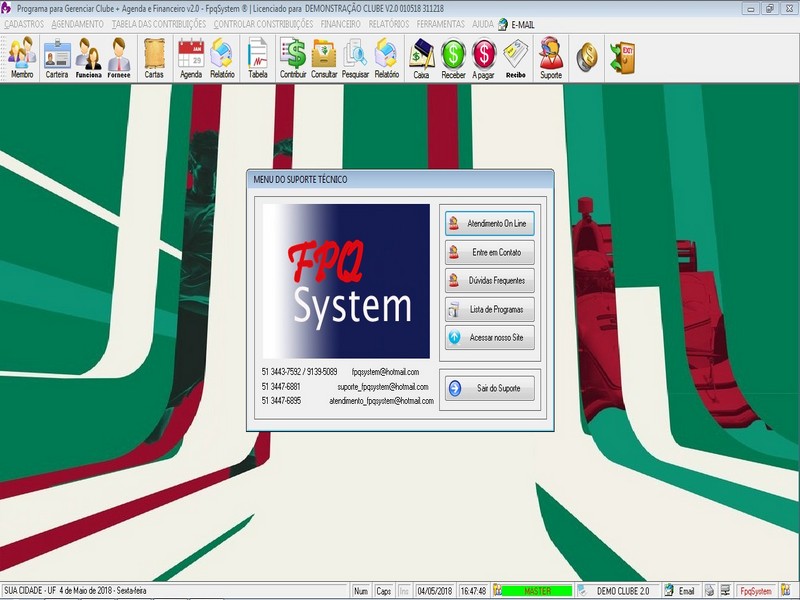Click the Acessar nosso Site button
The height and width of the screenshot is (600, 800).
coord(488,338)
